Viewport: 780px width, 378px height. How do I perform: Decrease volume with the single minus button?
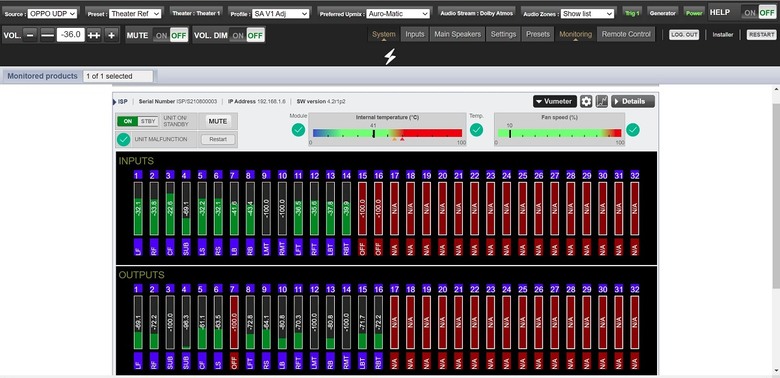(30, 35)
